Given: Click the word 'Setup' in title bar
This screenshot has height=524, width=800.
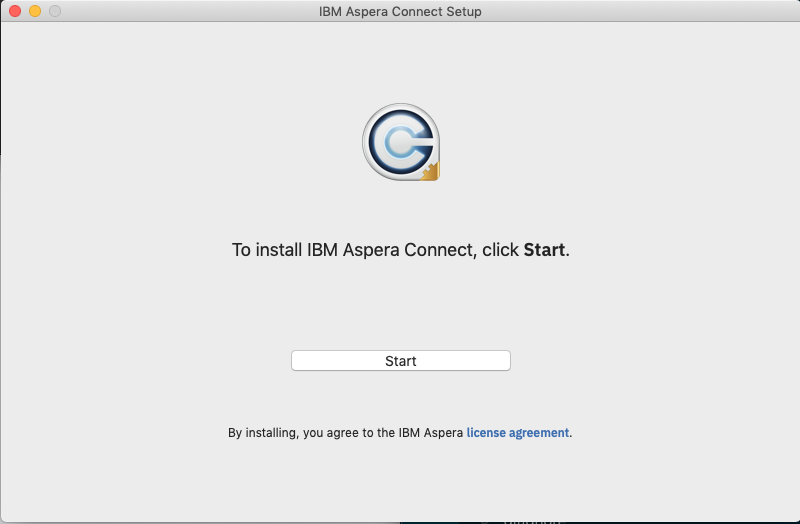Looking at the screenshot, I should pos(462,11).
